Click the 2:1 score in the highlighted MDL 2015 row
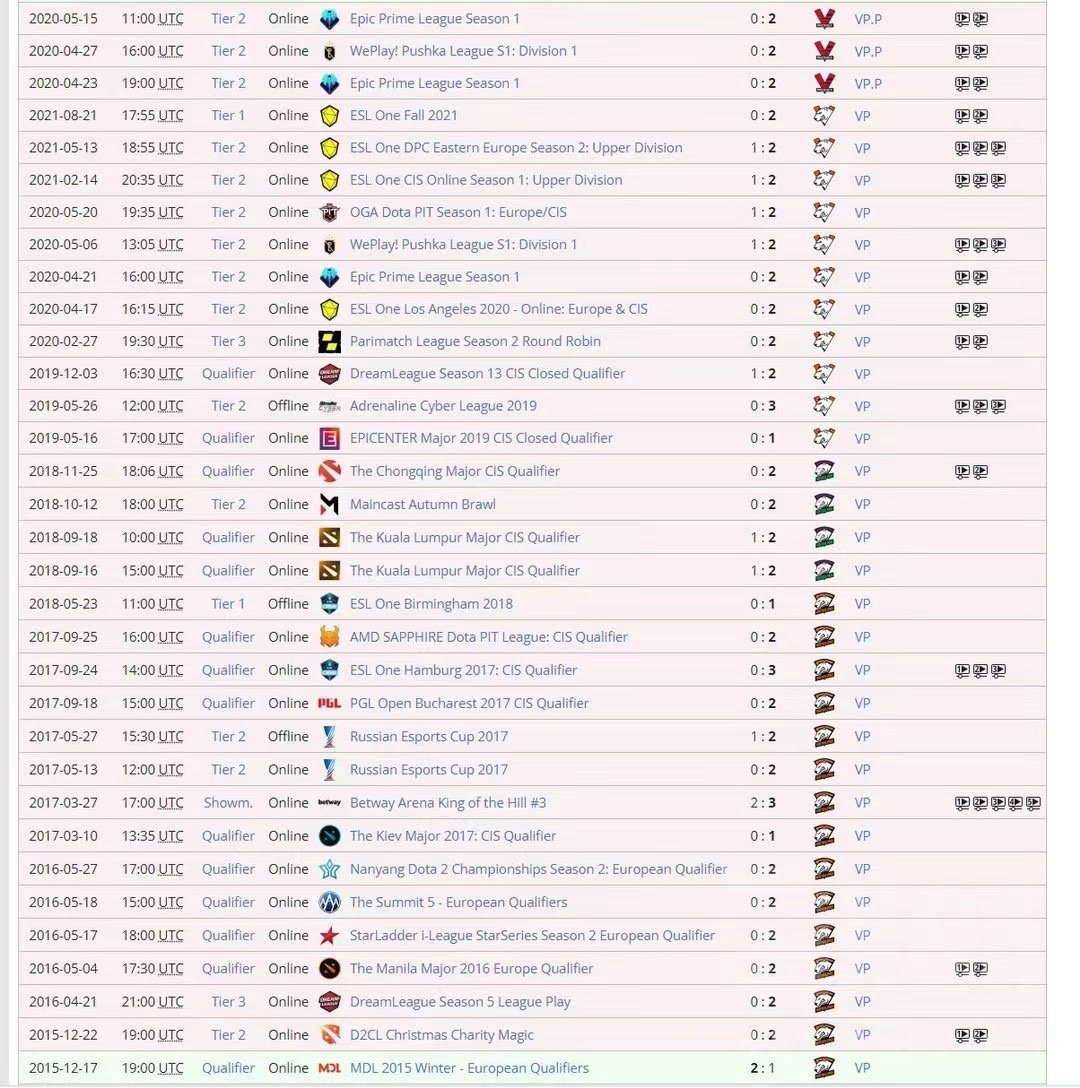 pyautogui.click(x=763, y=1067)
